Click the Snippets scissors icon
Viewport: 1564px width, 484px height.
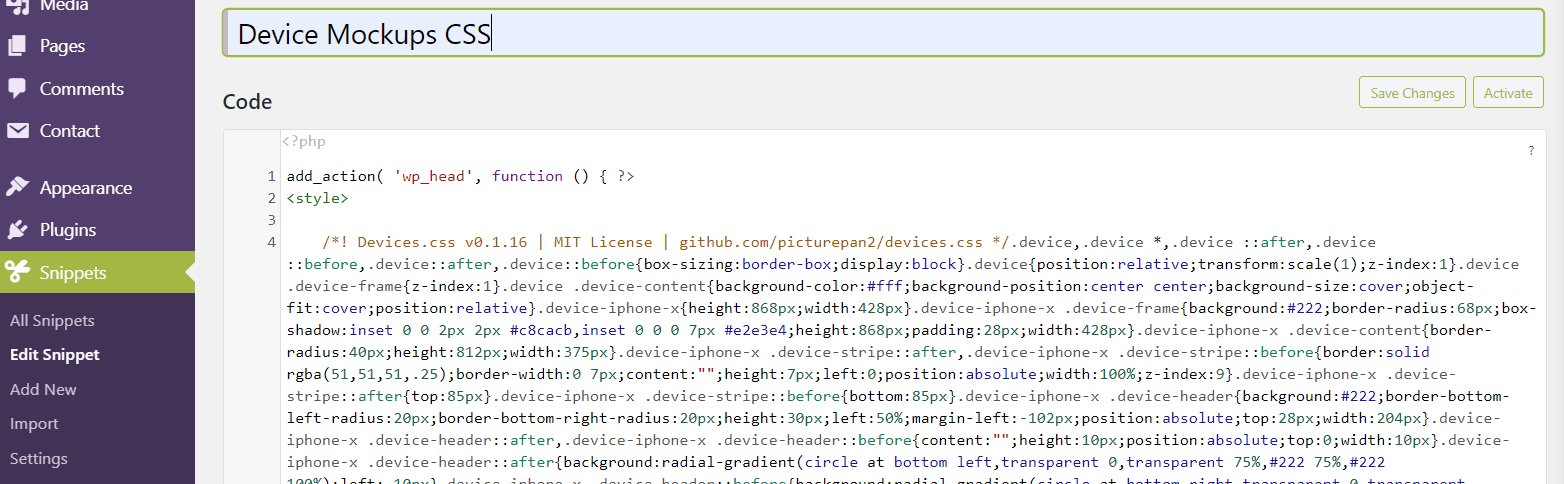point(17,272)
